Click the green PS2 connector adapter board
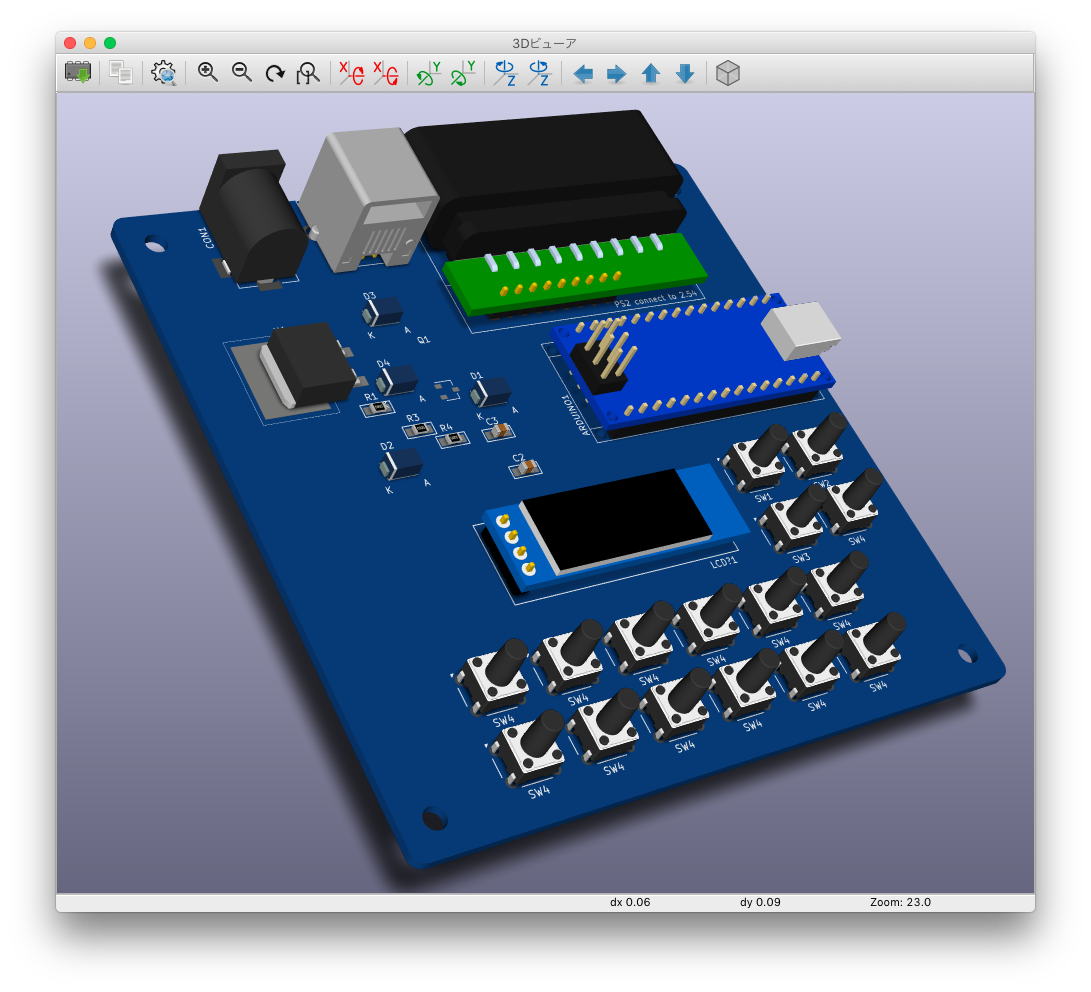This screenshot has width=1091, height=992. [x=574, y=275]
